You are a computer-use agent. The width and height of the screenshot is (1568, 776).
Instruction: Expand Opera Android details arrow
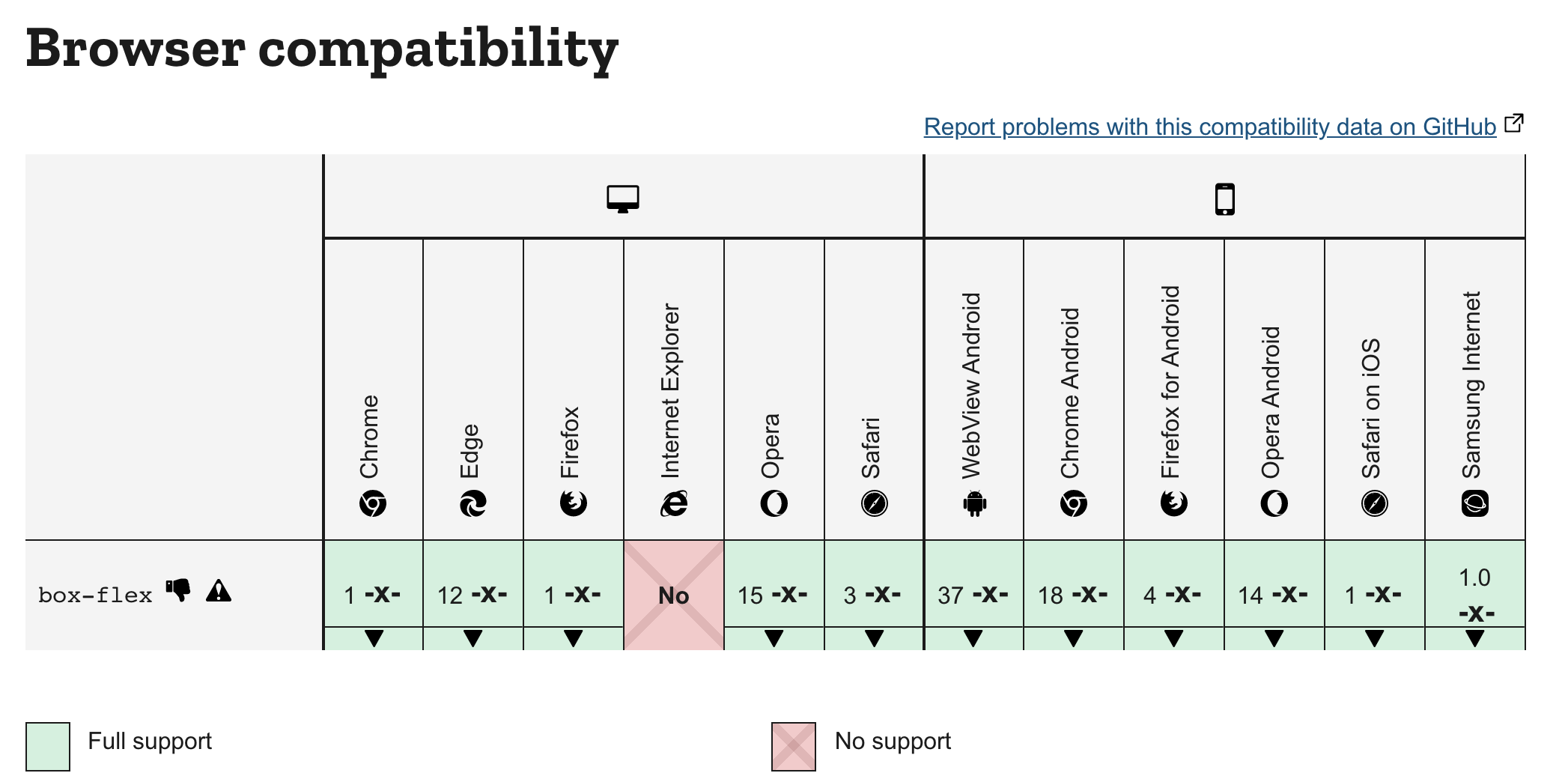pyautogui.click(x=1274, y=639)
